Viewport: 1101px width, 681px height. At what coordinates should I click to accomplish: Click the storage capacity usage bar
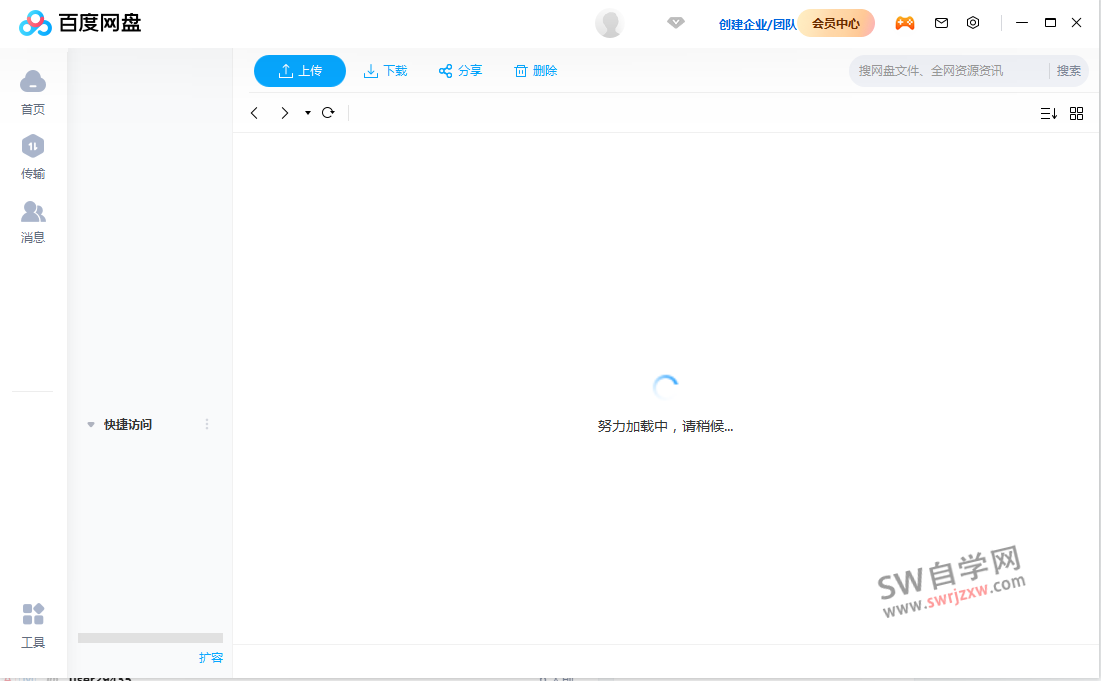pos(150,638)
